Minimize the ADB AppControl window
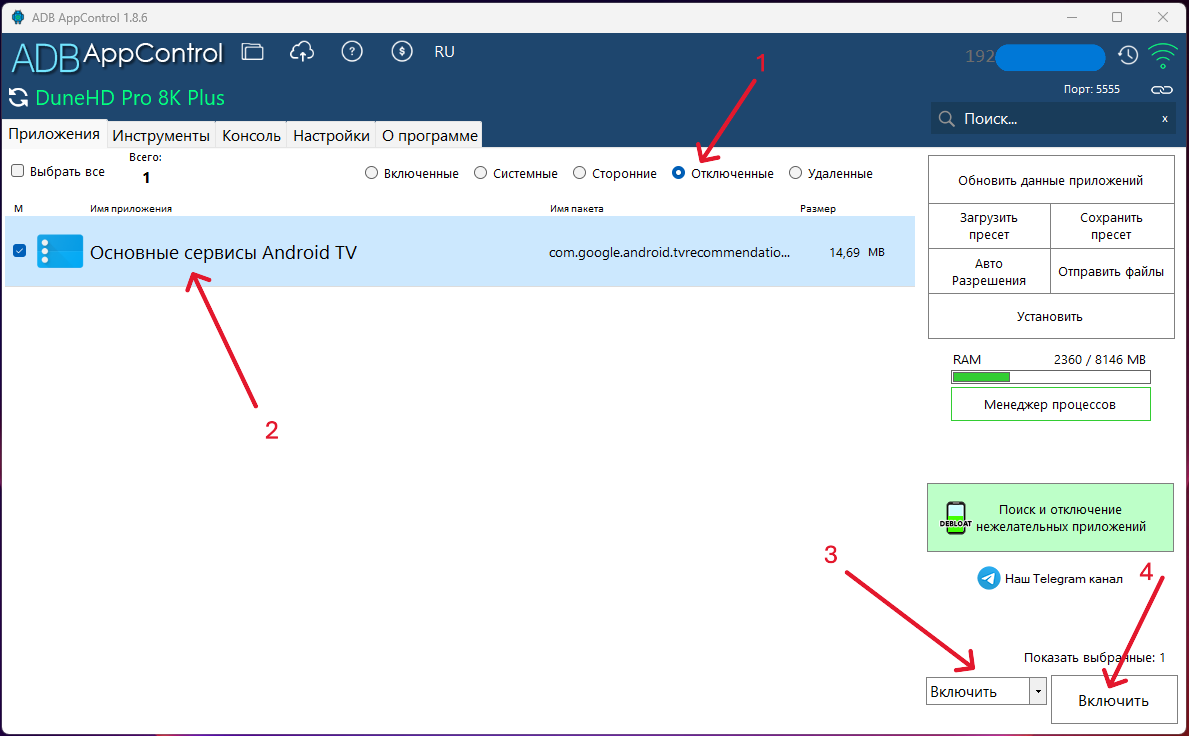Screen dimensions: 1189x736 (1071, 17)
